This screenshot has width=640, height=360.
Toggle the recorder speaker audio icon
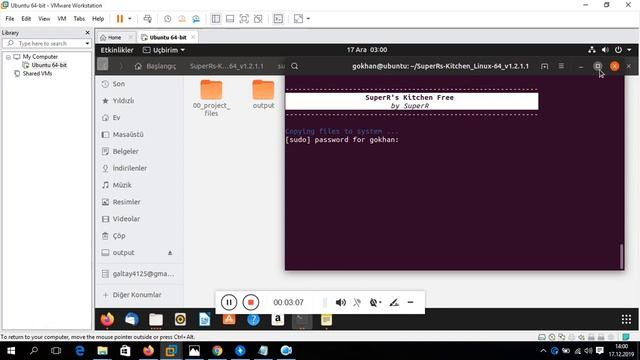tap(340, 302)
